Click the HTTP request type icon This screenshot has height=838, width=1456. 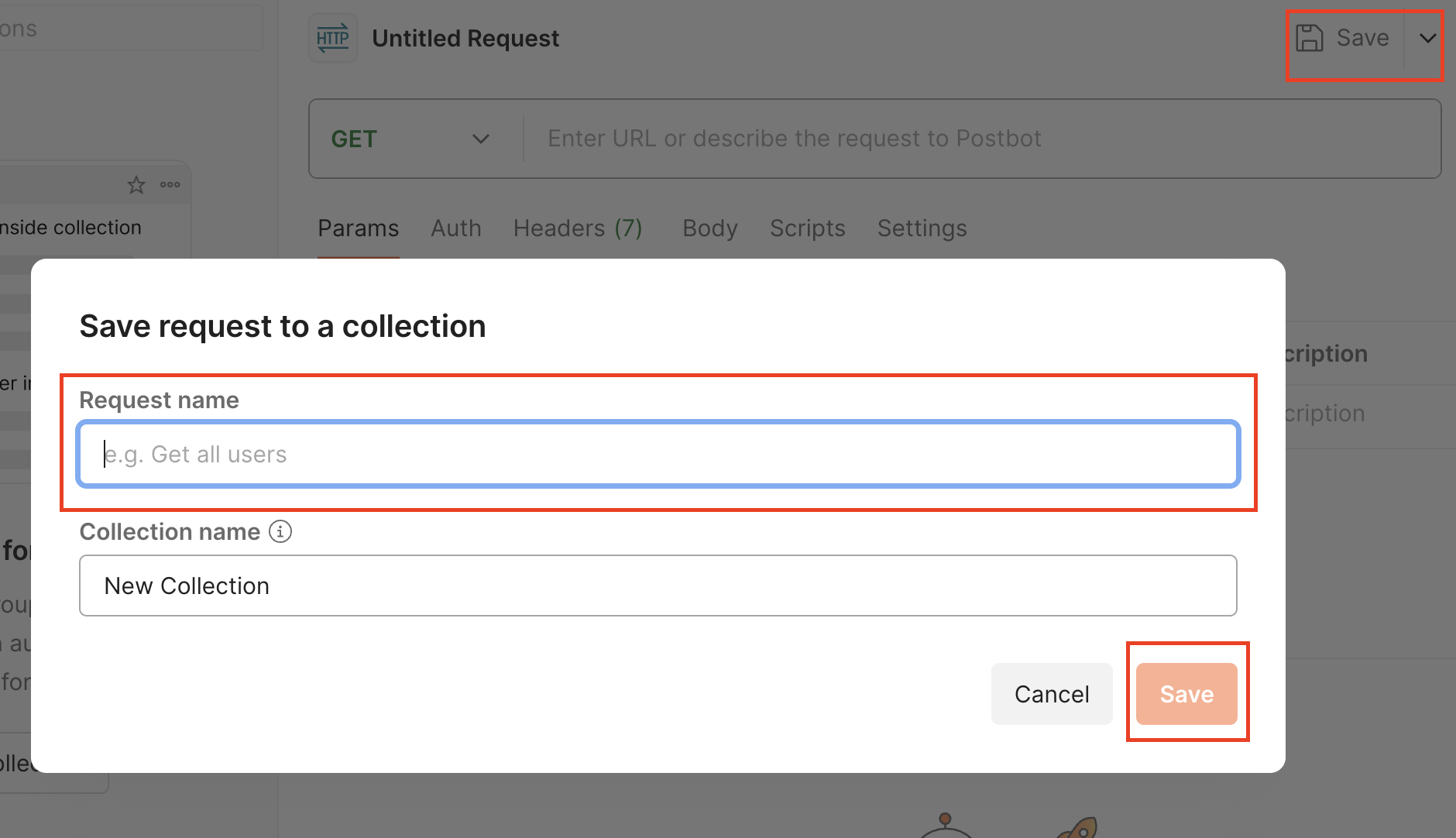333,38
